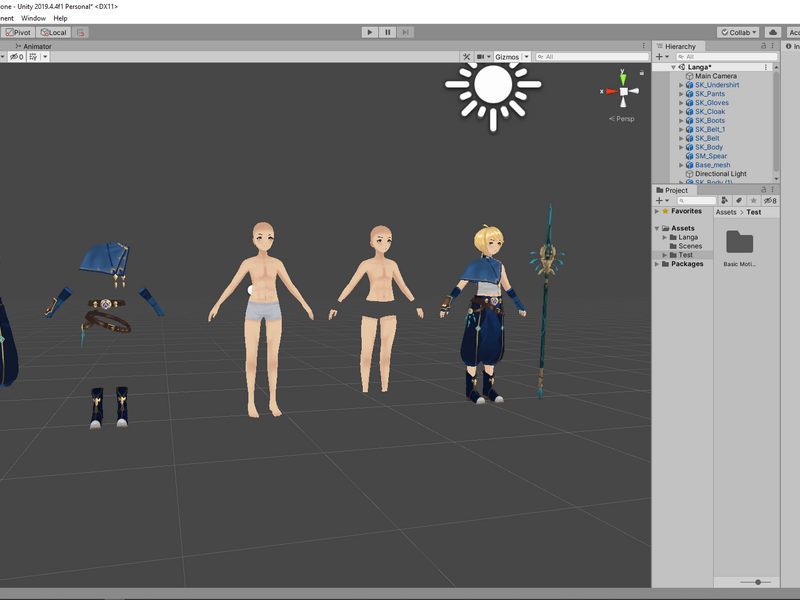Open the Scene camera settings icon
The height and width of the screenshot is (600, 800).
pos(480,57)
